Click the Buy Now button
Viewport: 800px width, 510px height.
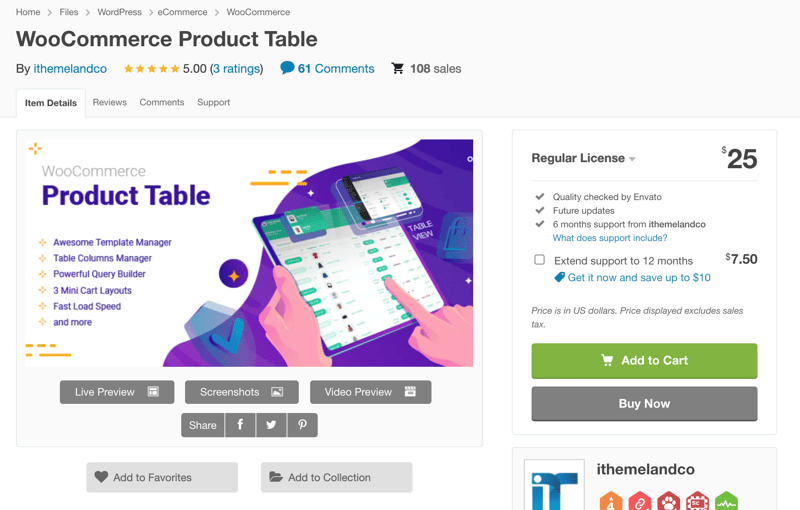tap(644, 404)
